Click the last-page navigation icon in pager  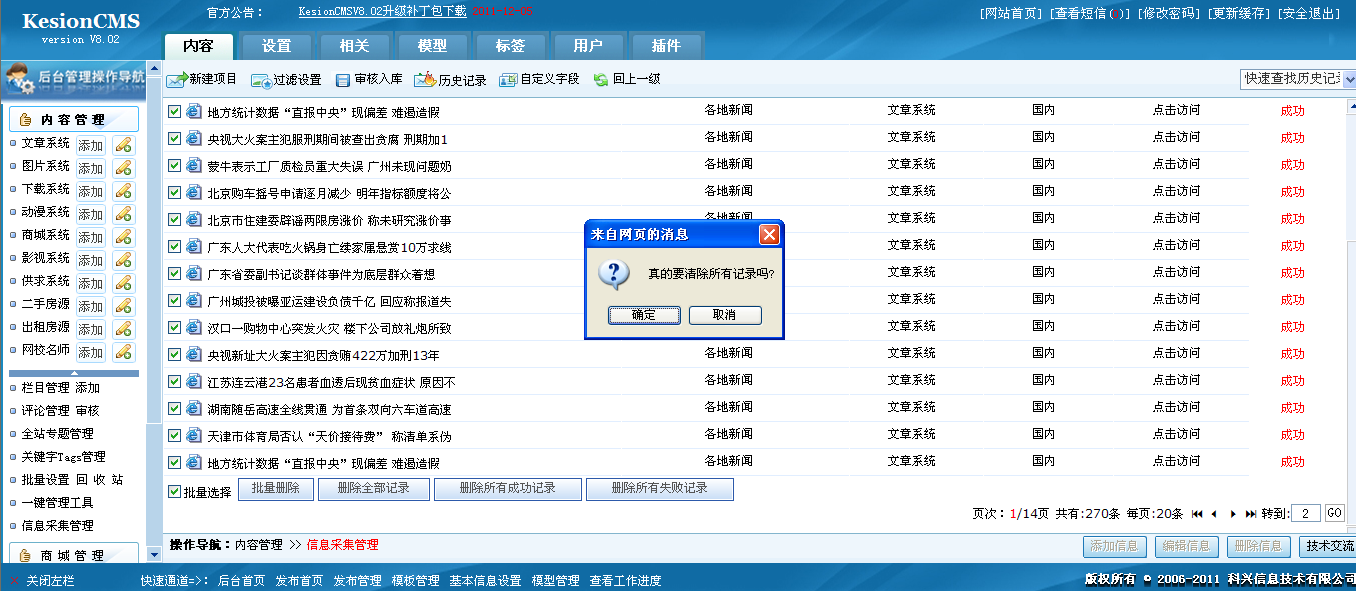point(1251,513)
